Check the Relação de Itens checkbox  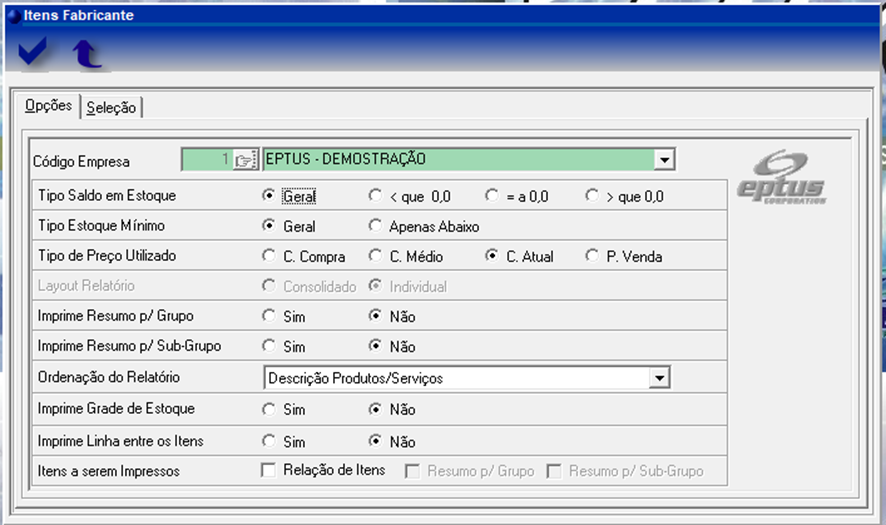pyautogui.click(x=268, y=470)
